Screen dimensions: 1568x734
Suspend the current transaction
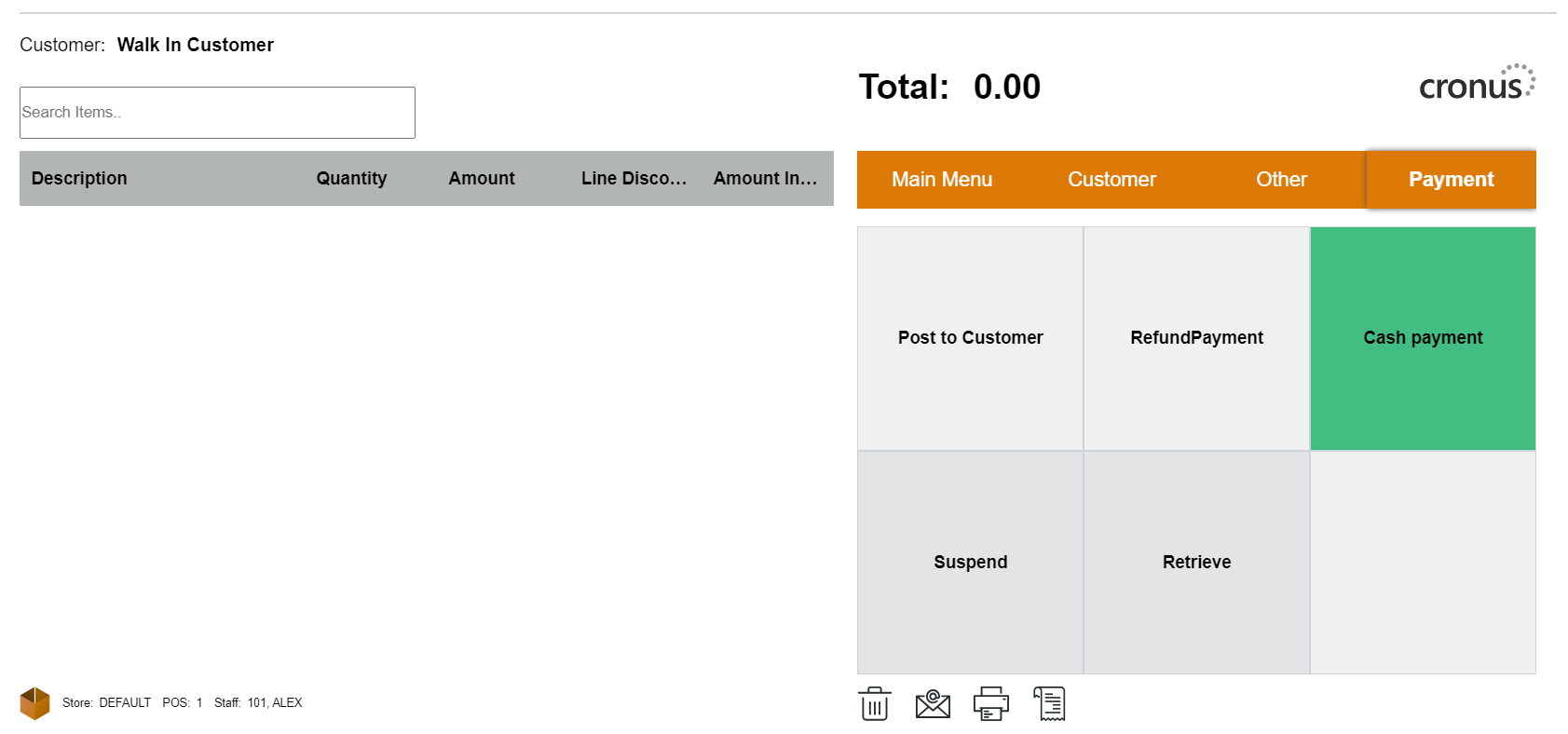tap(970, 563)
